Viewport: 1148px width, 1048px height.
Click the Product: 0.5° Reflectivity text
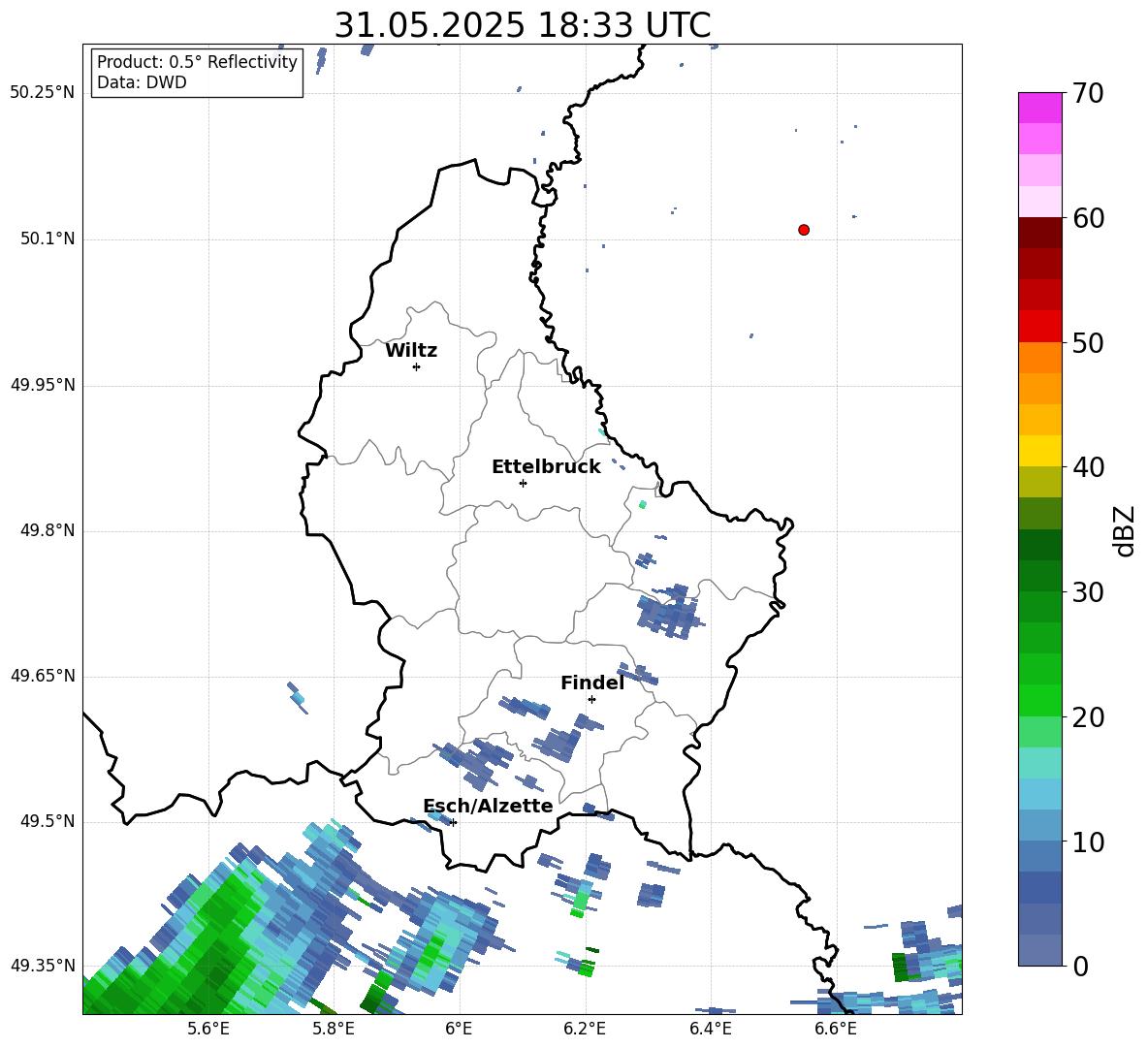pyautogui.click(x=197, y=62)
